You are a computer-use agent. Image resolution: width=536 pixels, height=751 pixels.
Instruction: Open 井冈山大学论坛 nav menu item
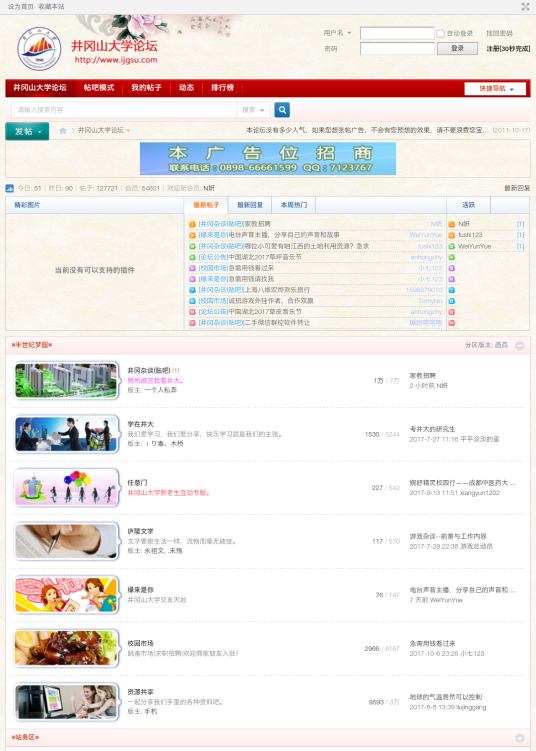click(x=40, y=88)
